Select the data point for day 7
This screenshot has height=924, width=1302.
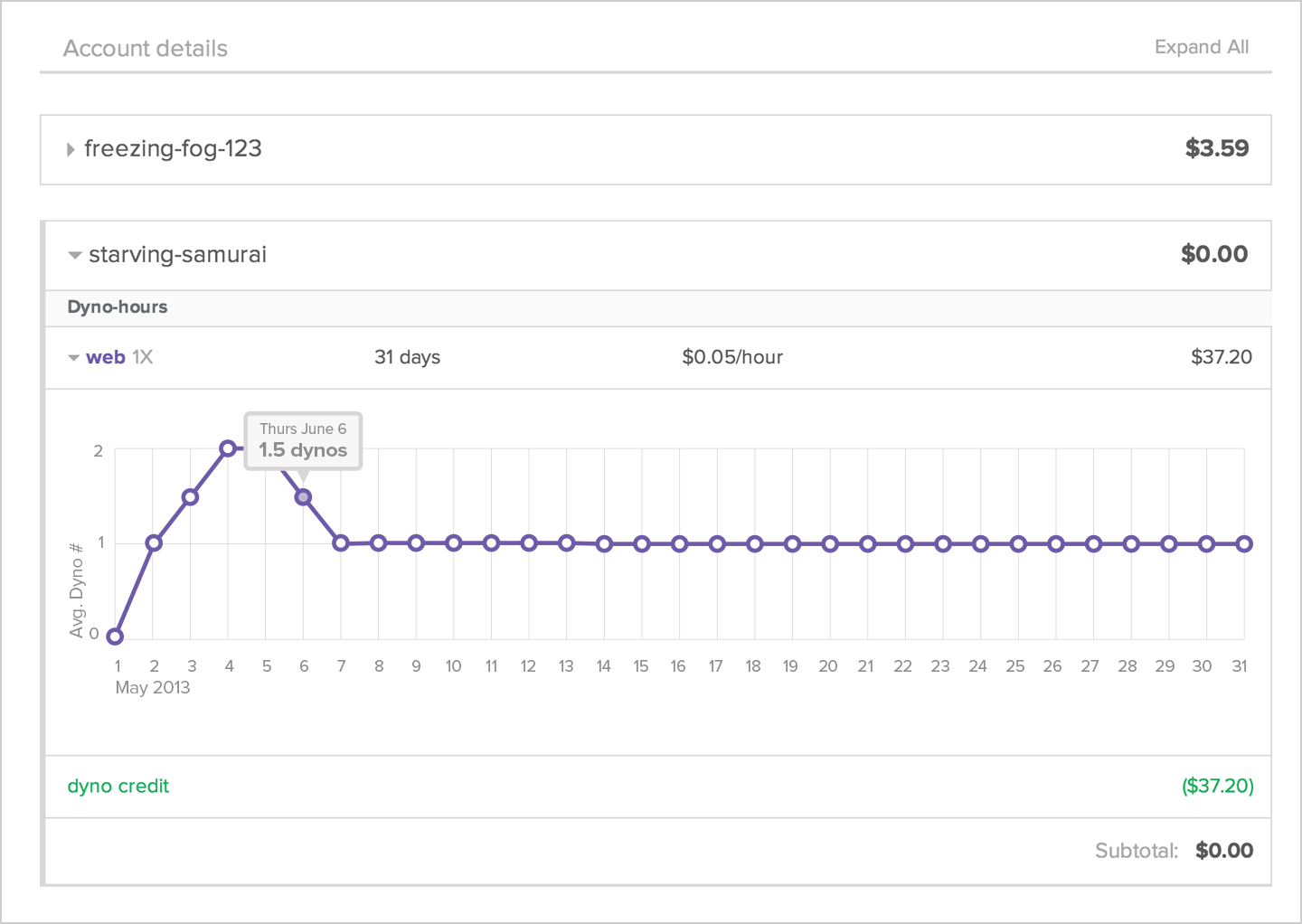pos(341,543)
